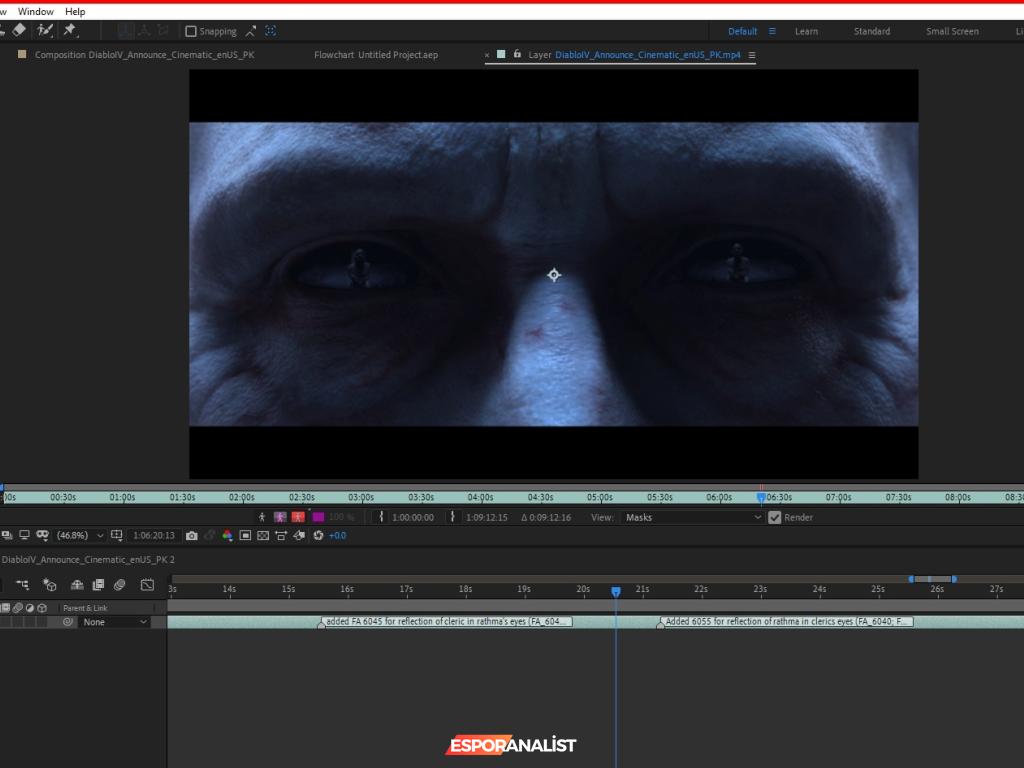Switch to the Learn workspace
The width and height of the screenshot is (1024, 768).
(806, 31)
